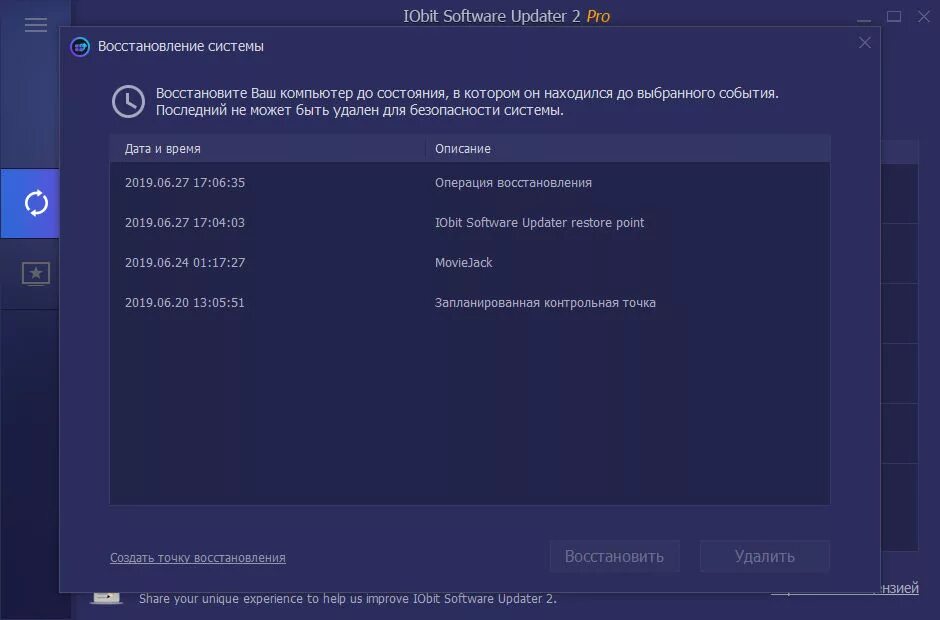The width and height of the screenshot is (940, 620).
Task: Open the hamburger menu in the sidebar
Action: click(x=36, y=25)
